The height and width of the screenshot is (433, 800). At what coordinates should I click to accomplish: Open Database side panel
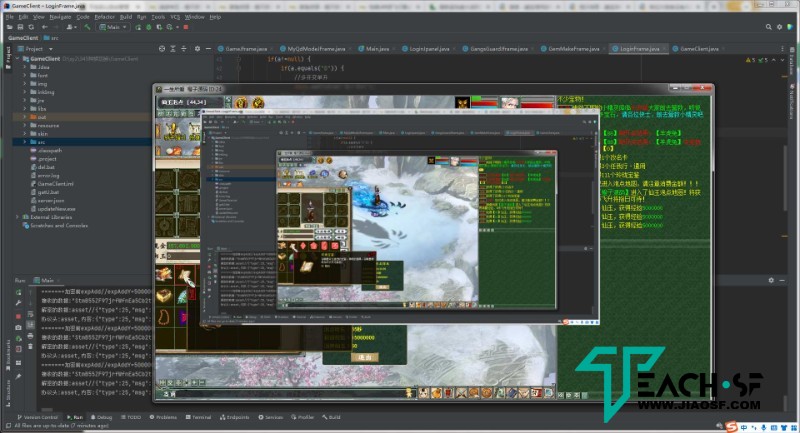[792, 60]
